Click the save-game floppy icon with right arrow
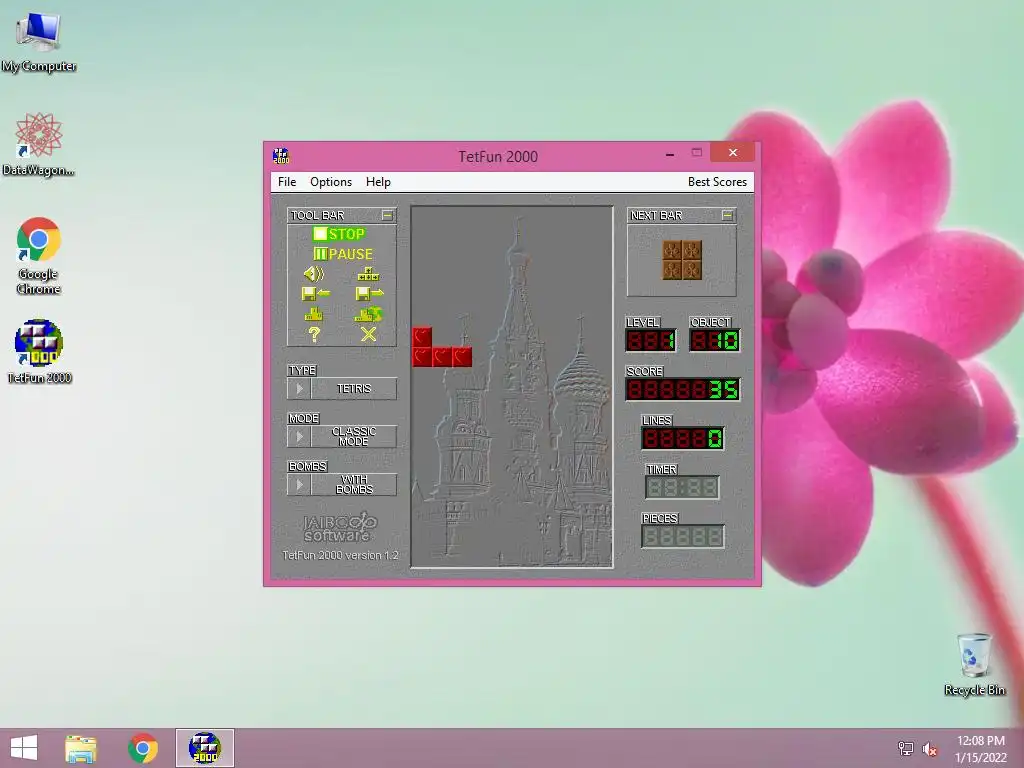The width and height of the screenshot is (1024, 768). 369,294
